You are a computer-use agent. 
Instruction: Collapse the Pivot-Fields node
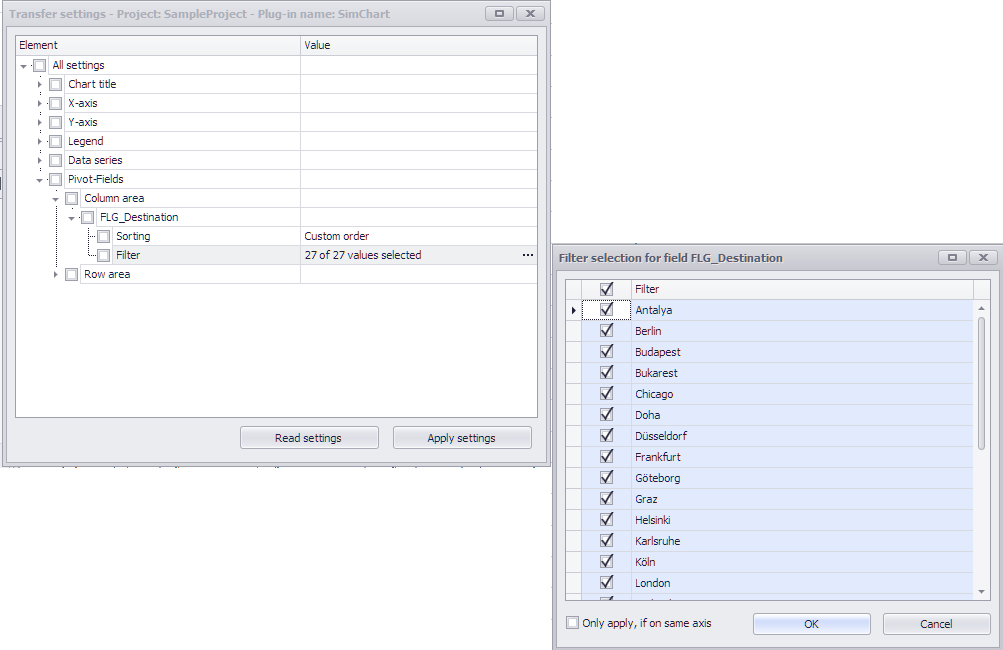point(40,180)
